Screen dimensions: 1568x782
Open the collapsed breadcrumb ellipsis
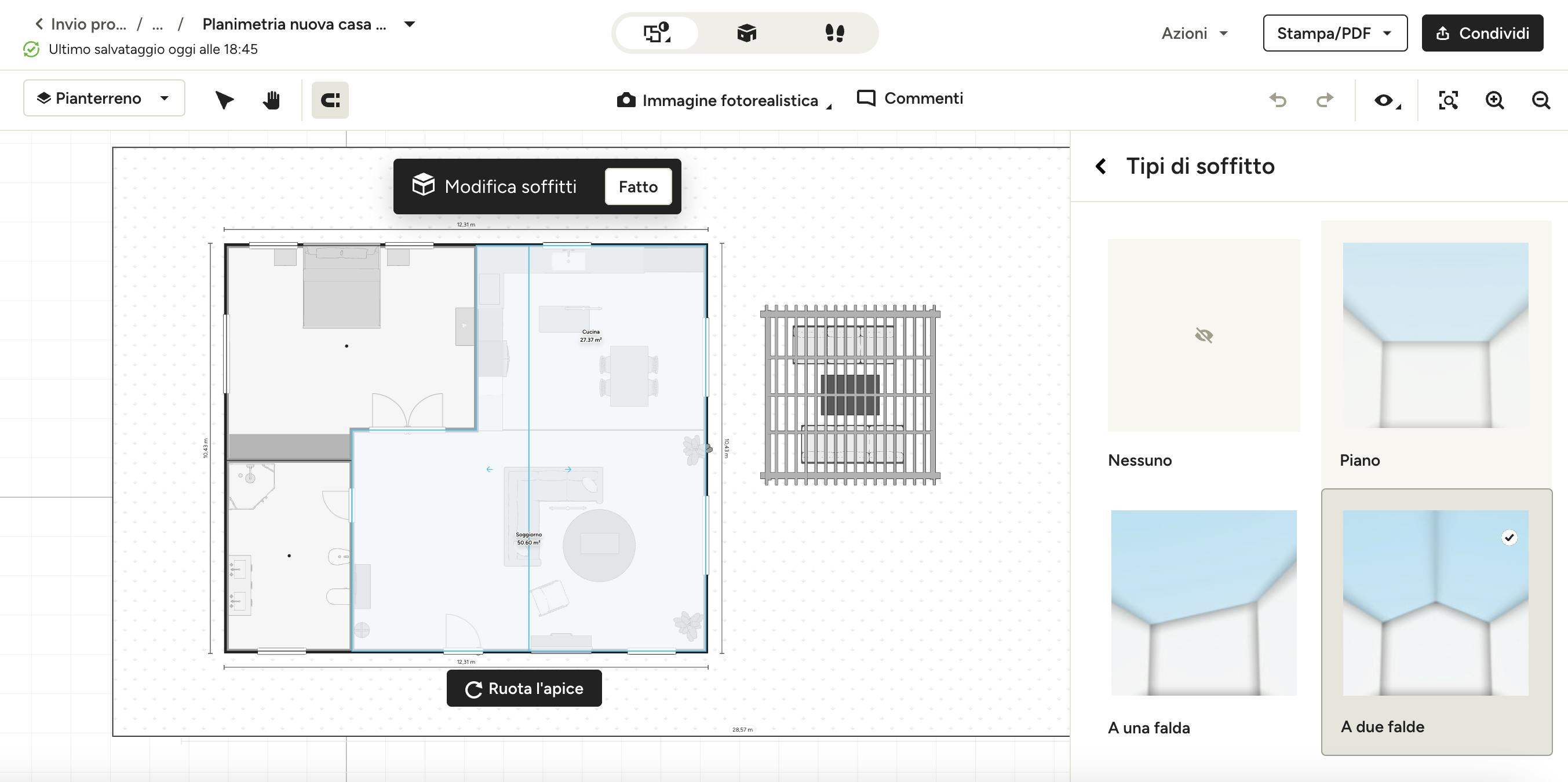pyautogui.click(x=158, y=24)
